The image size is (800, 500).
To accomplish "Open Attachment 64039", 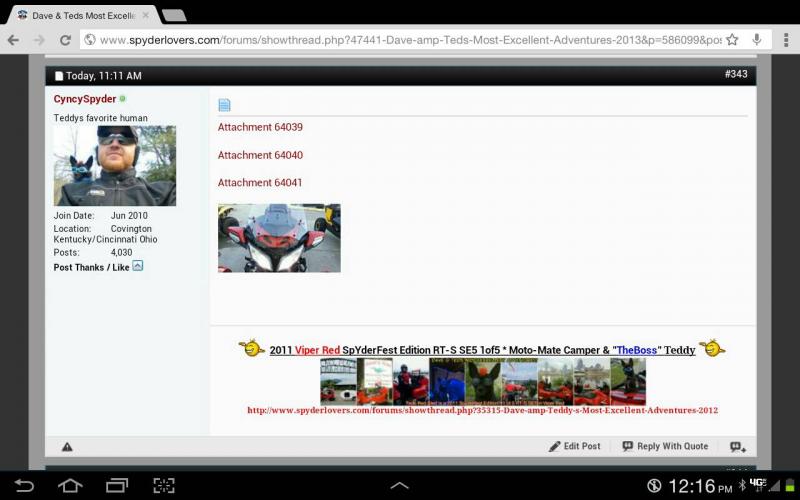I will (x=260, y=127).
